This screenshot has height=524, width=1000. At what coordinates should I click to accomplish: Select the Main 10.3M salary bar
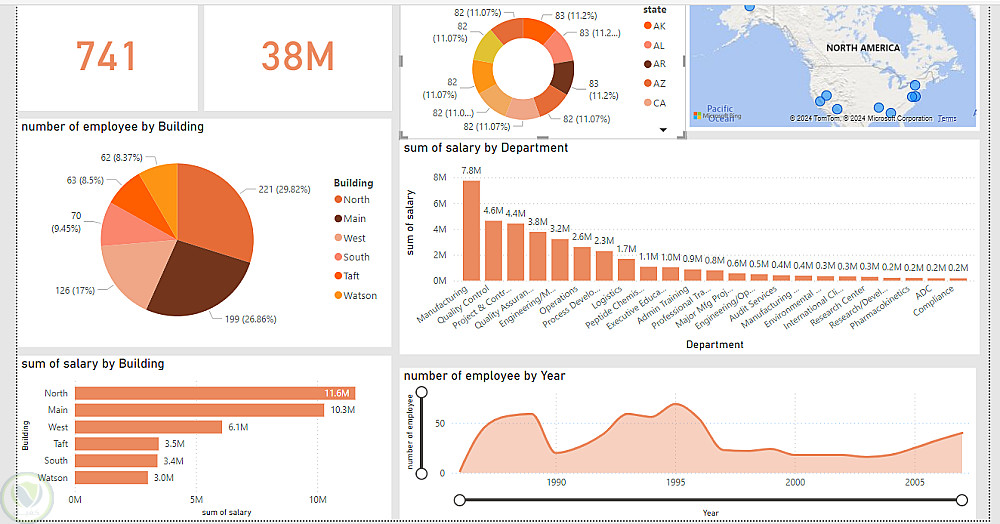(x=199, y=410)
